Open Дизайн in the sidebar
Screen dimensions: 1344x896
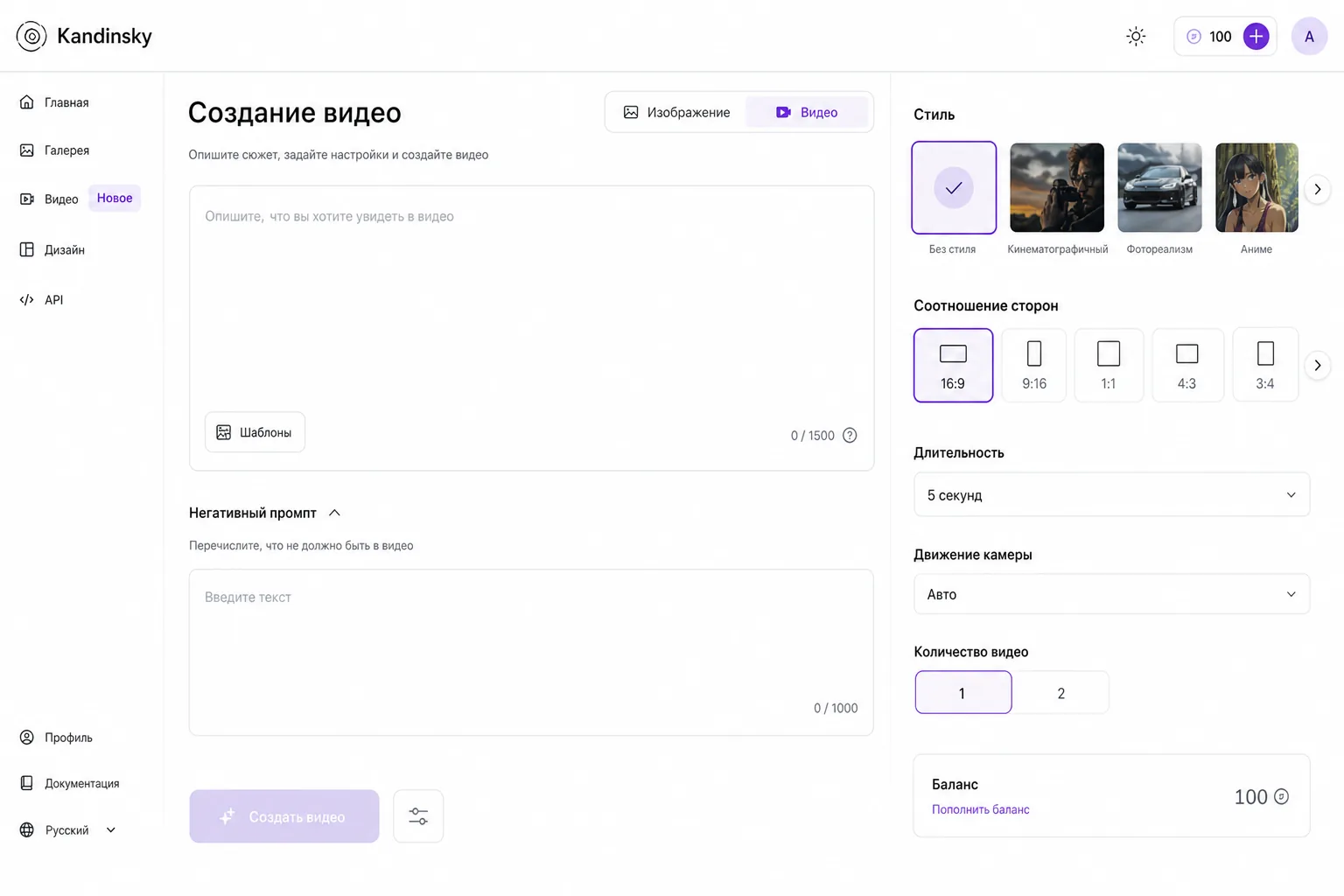point(52,250)
